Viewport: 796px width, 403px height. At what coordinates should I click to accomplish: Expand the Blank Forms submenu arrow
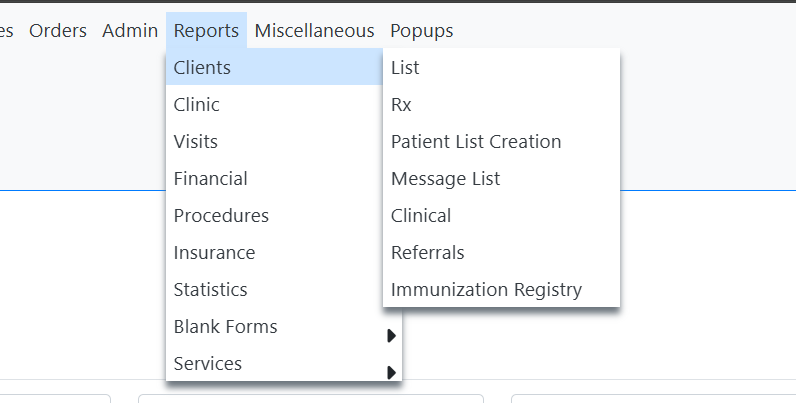click(x=392, y=336)
